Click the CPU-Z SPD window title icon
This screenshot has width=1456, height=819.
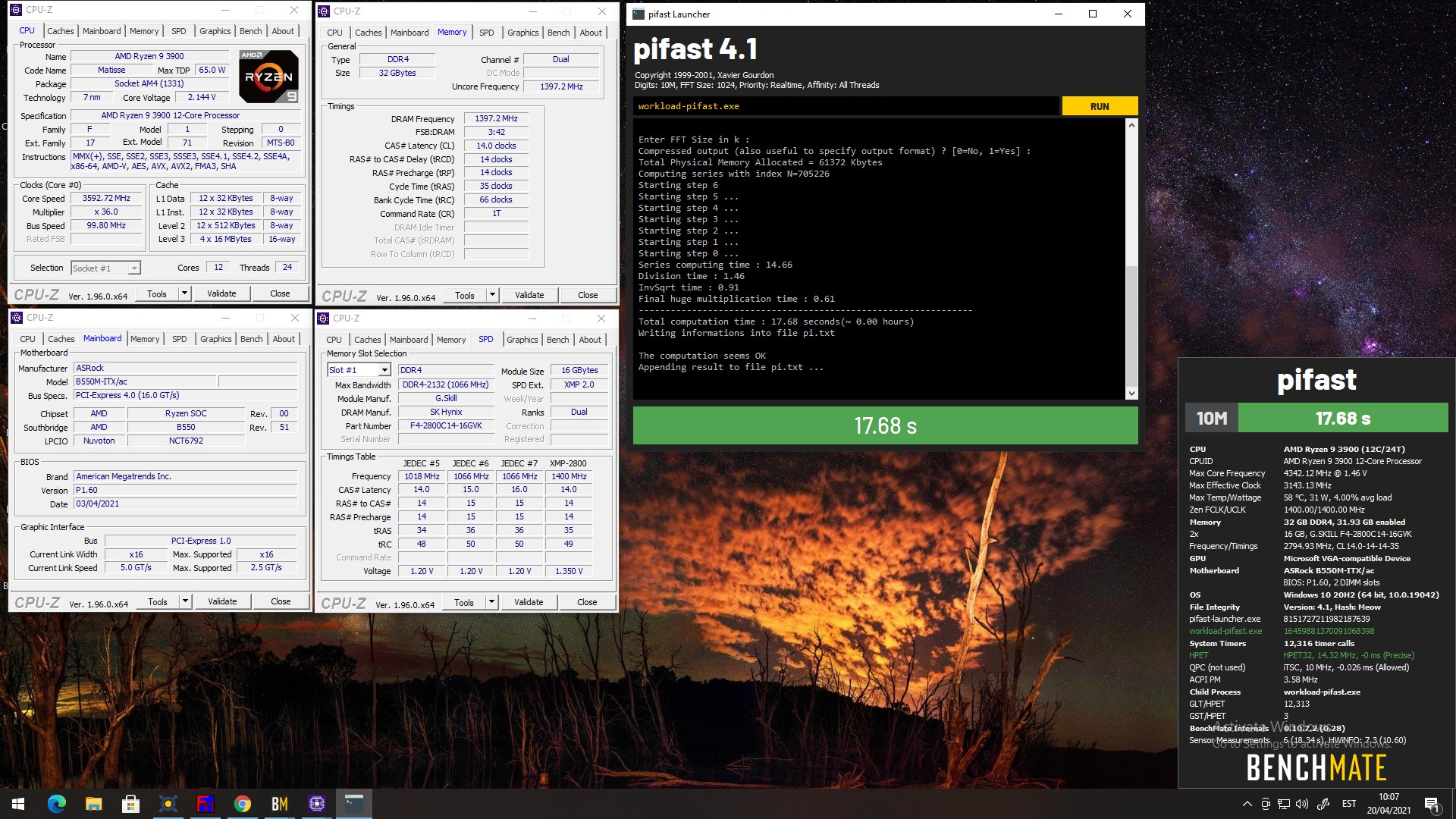pos(324,318)
